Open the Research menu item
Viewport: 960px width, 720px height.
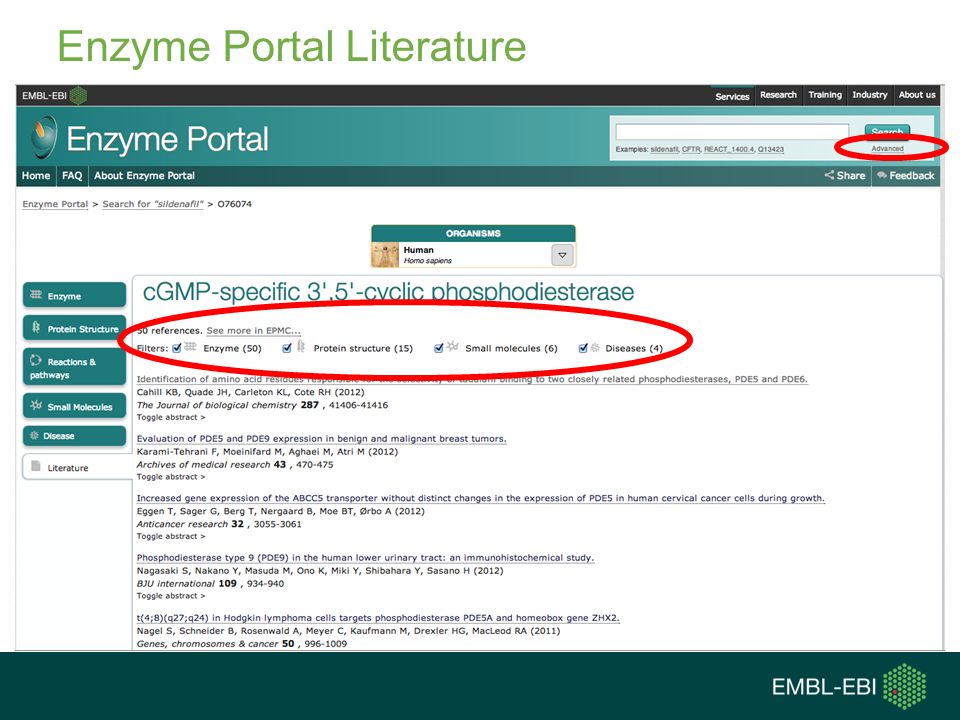coord(778,95)
